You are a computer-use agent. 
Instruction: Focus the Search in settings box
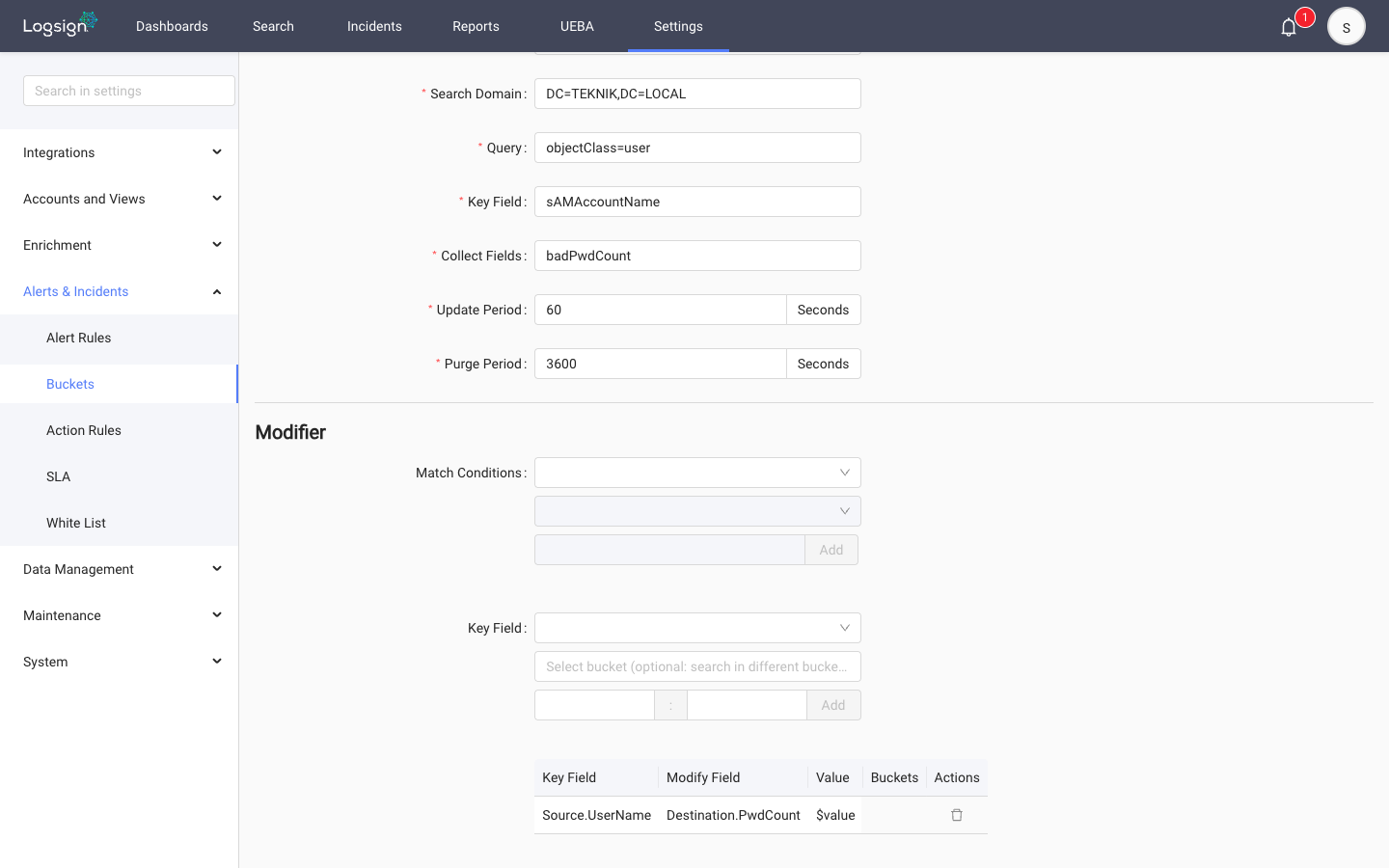tap(129, 91)
